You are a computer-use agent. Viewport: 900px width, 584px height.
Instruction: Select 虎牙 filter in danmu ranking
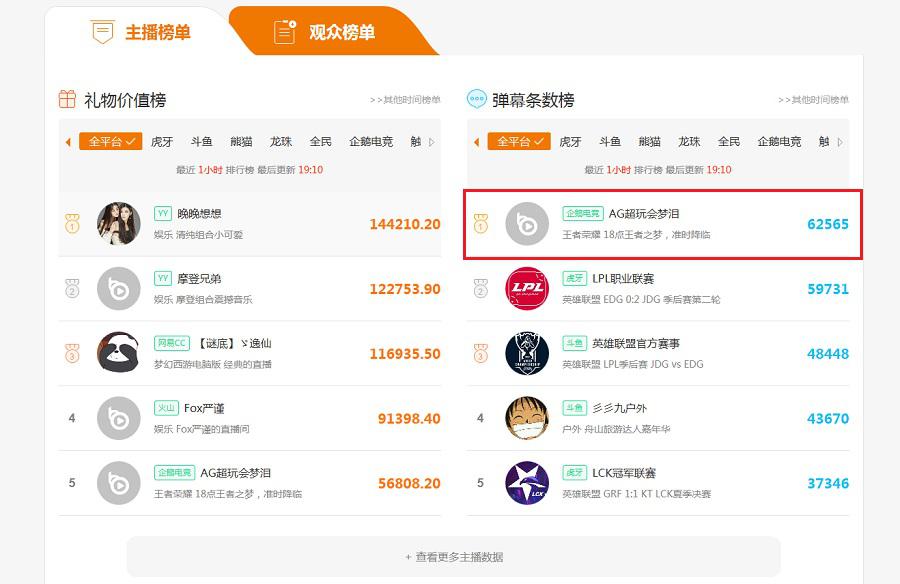(571, 141)
